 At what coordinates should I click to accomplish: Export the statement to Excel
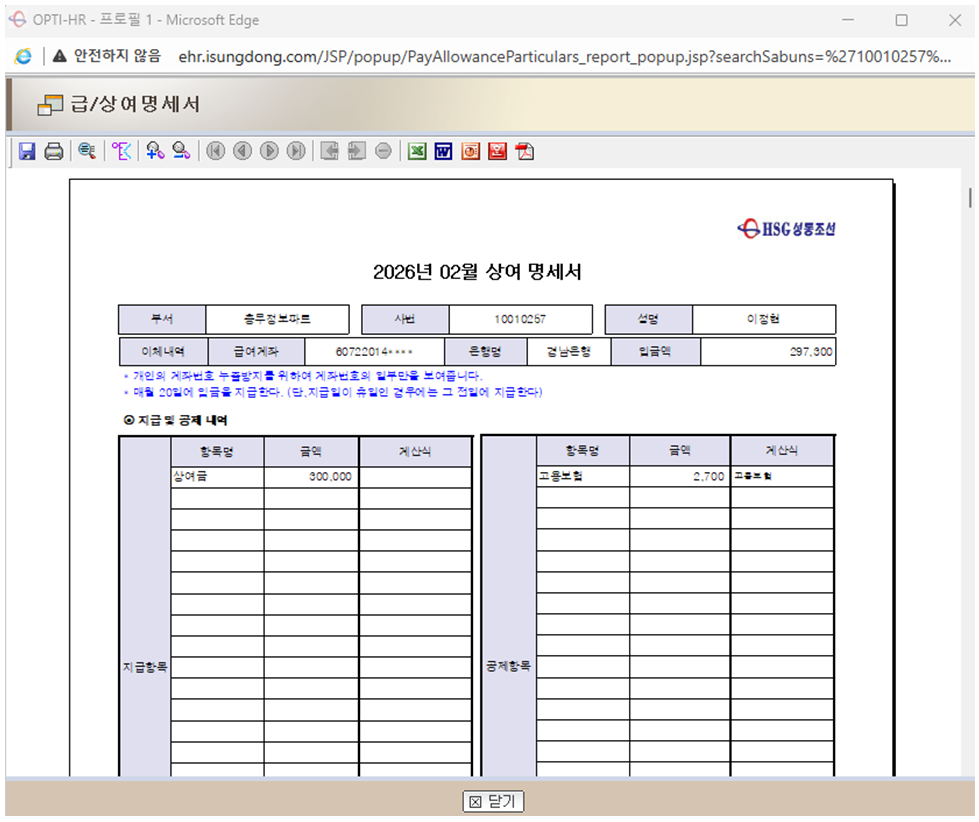click(x=416, y=151)
